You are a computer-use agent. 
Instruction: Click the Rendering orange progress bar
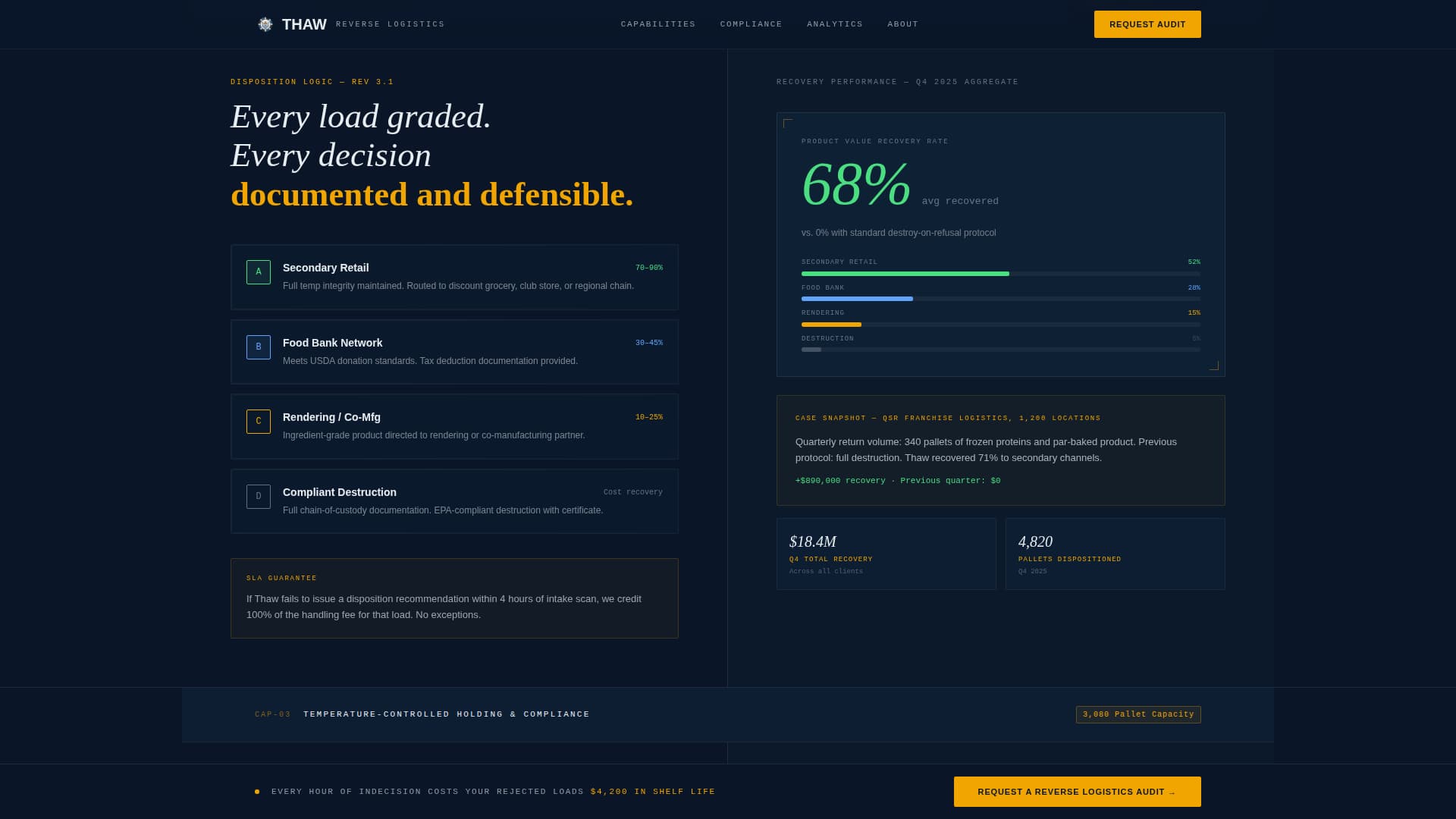pos(831,325)
